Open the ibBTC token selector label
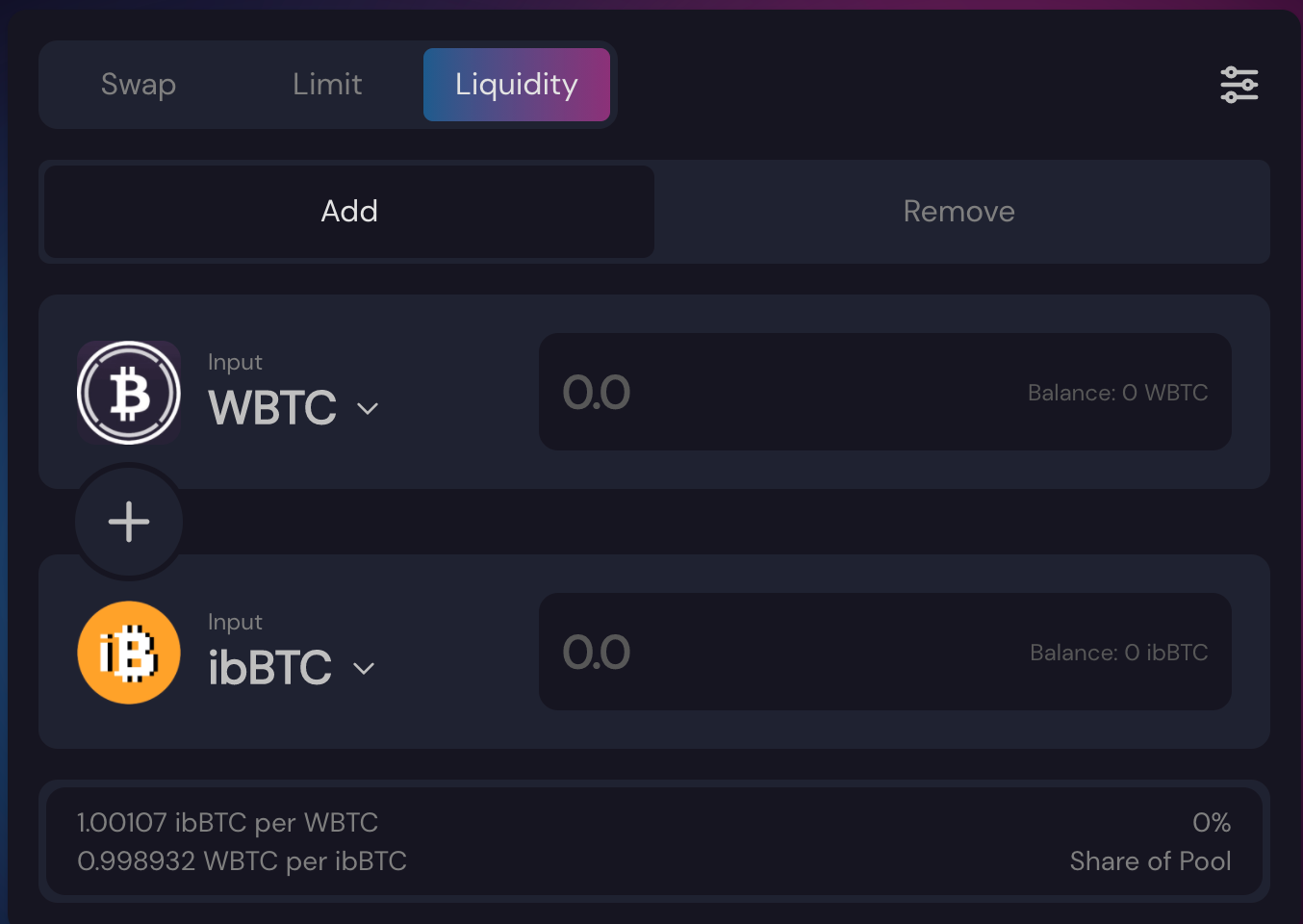Image resolution: width=1303 pixels, height=924 pixels. (269, 667)
